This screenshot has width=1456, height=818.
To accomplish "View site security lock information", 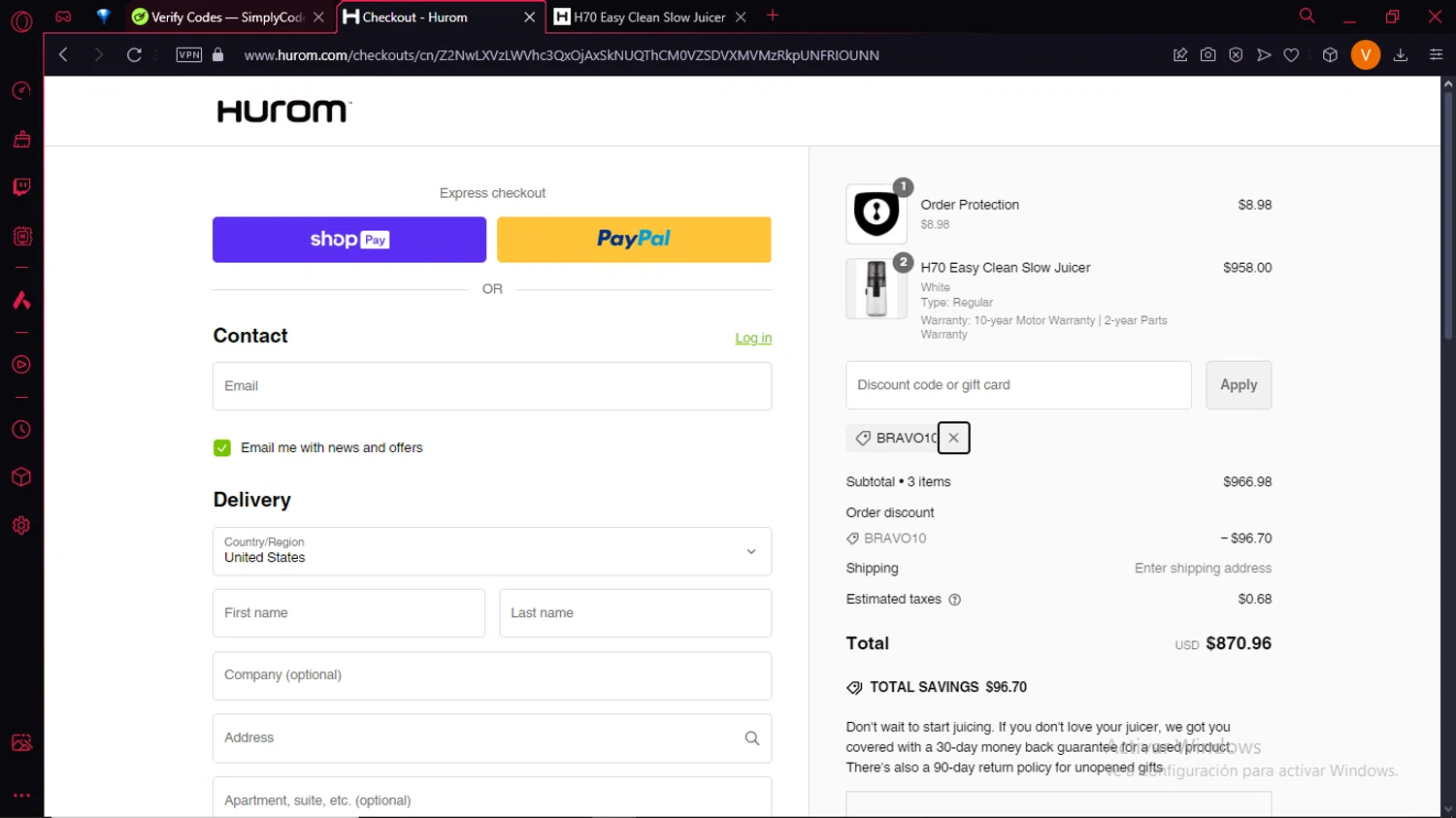I will (218, 55).
